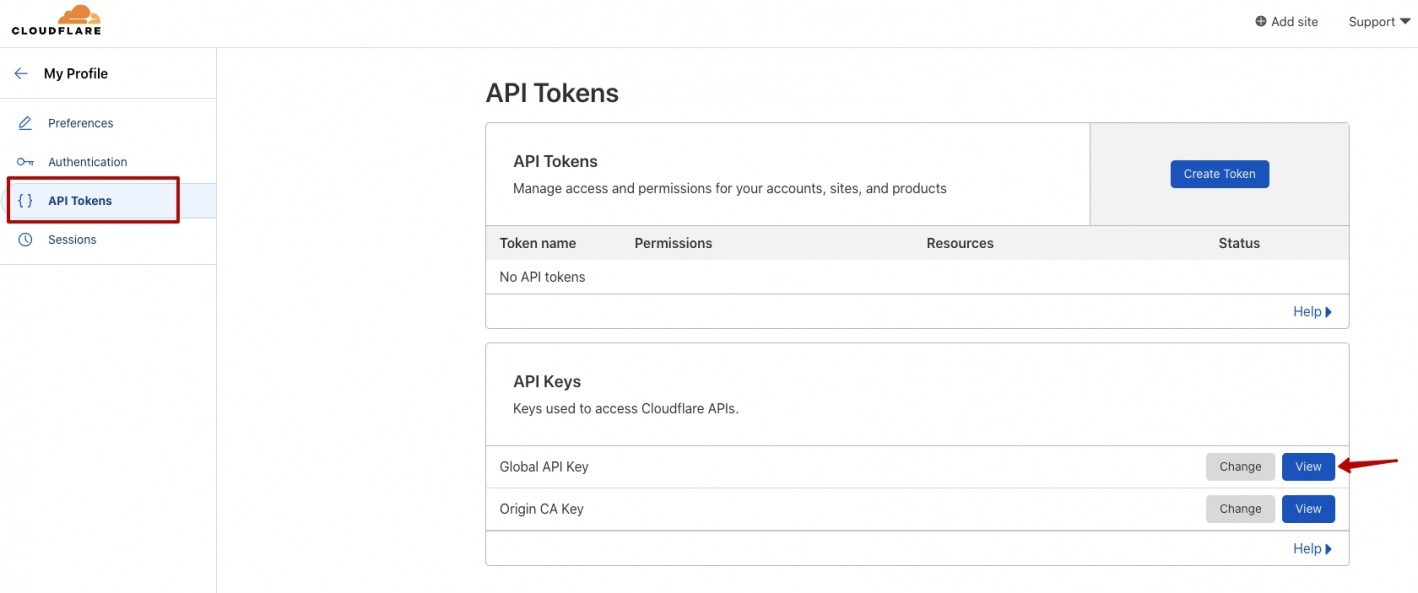1418x593 pixels.
Task: Click the Permissions column header
Action: point(673,243)
